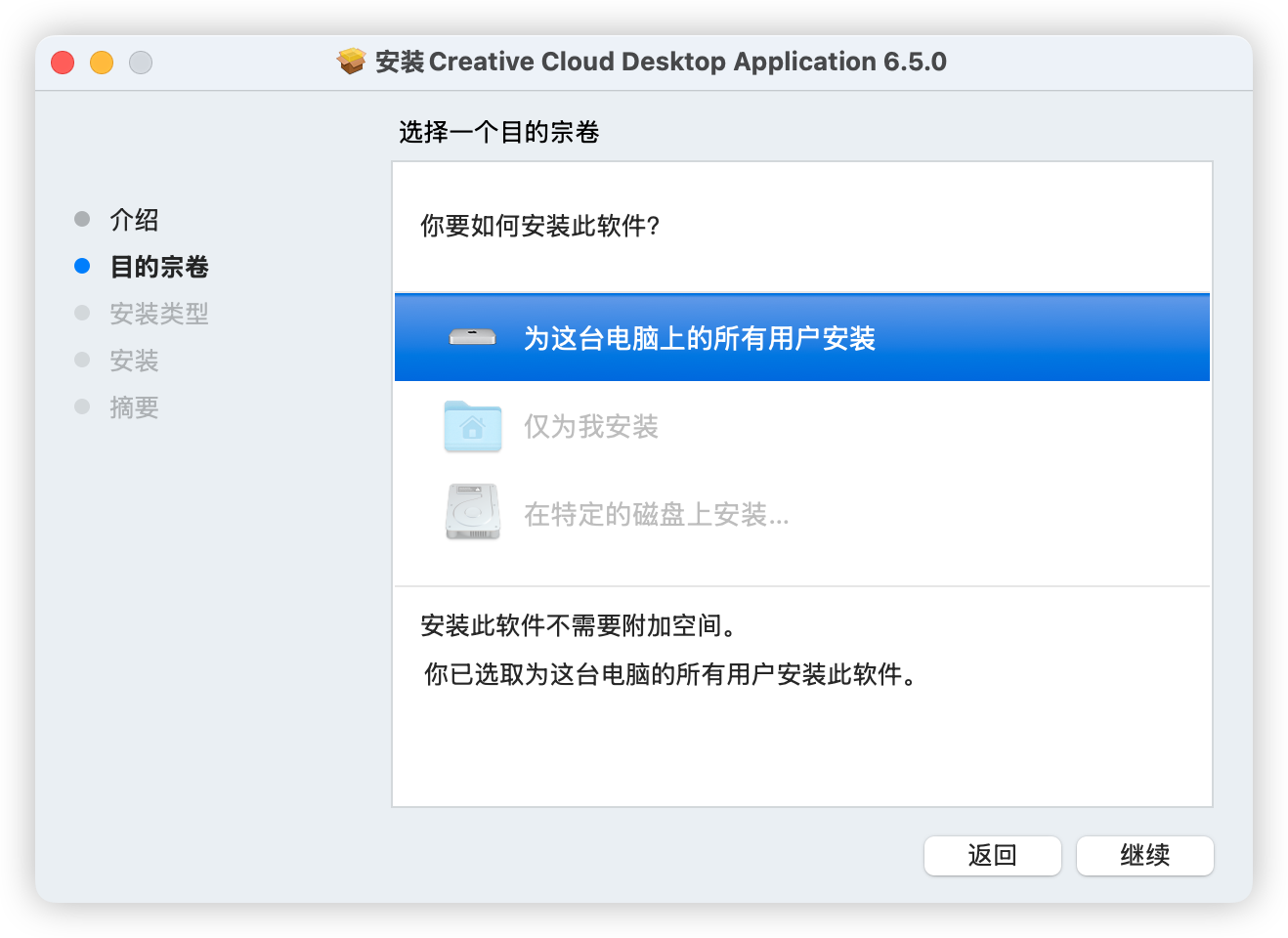
Task: Close the installer window with red button
Action: 63,63
